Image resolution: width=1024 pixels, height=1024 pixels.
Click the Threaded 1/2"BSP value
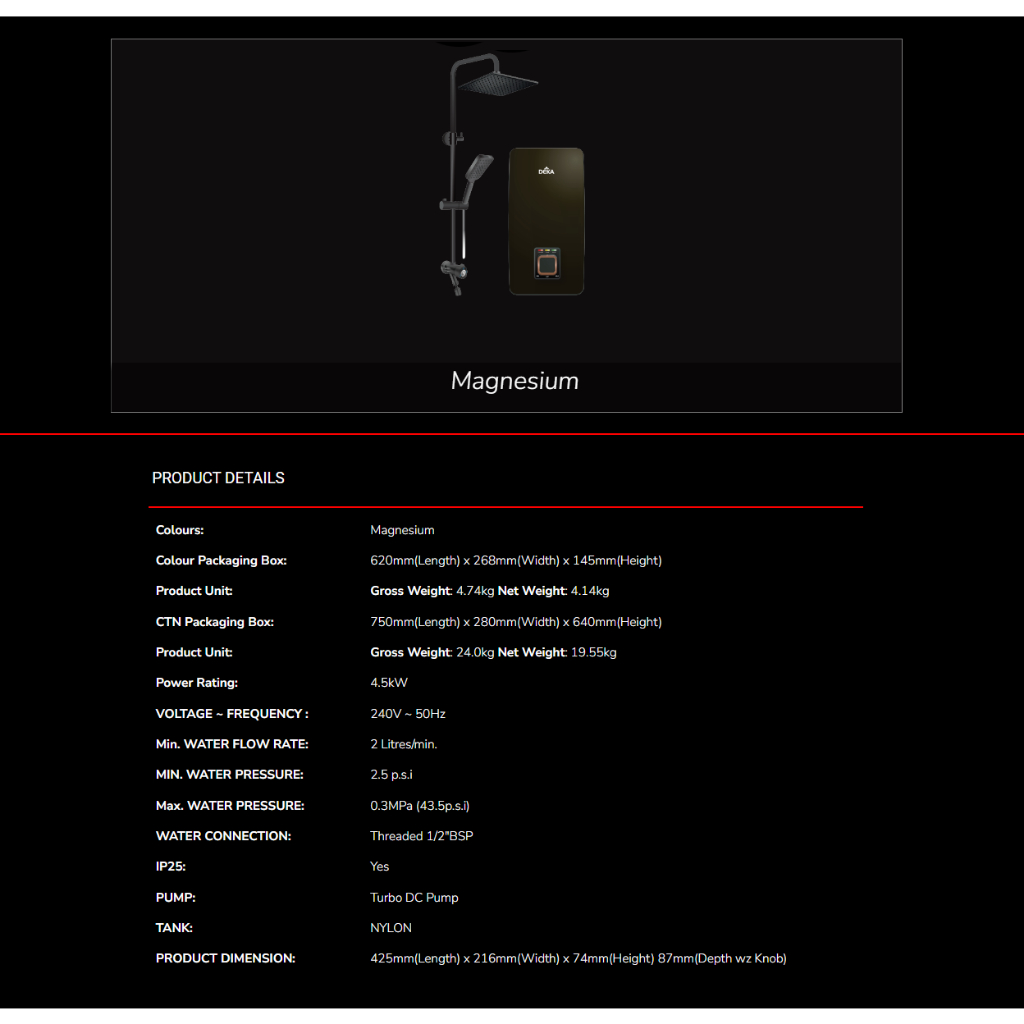click(421, 836)
